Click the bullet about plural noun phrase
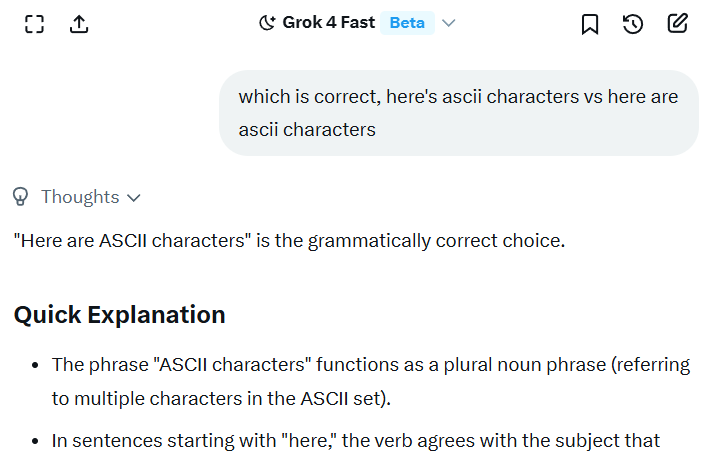 pos(370,365)
